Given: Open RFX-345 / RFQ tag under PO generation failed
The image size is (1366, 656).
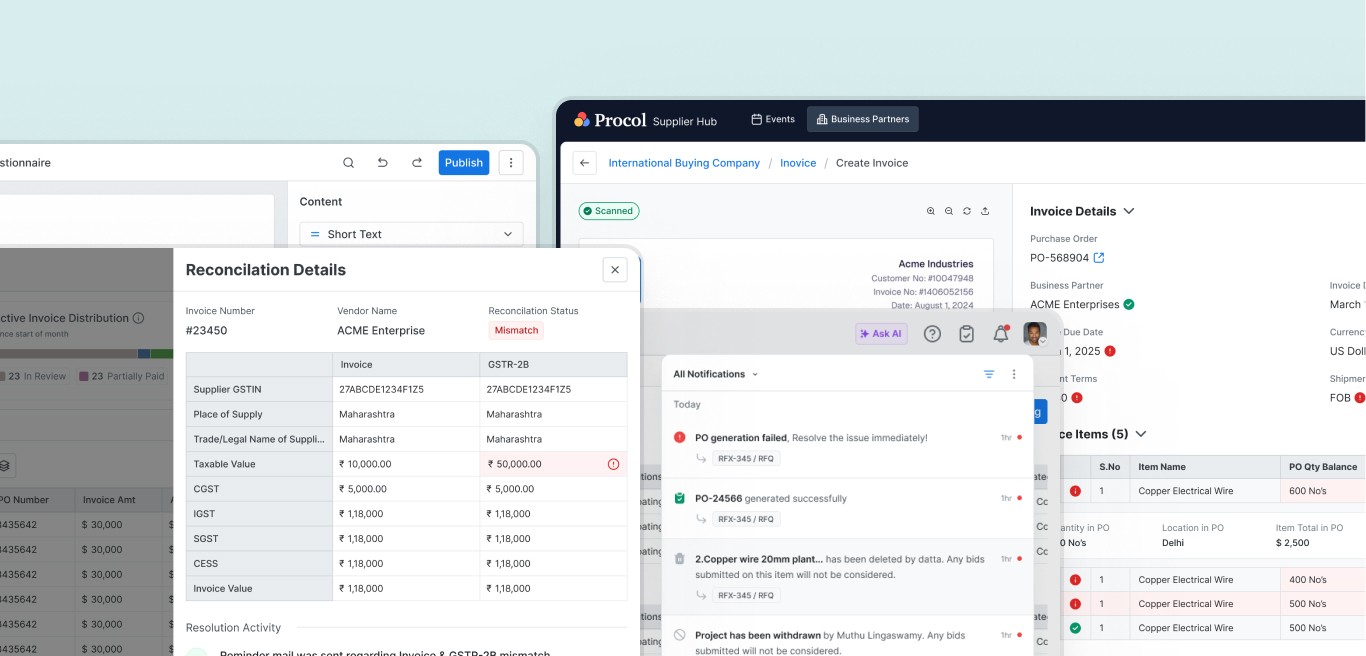Looking at the screenshot, I should [746, 459].
